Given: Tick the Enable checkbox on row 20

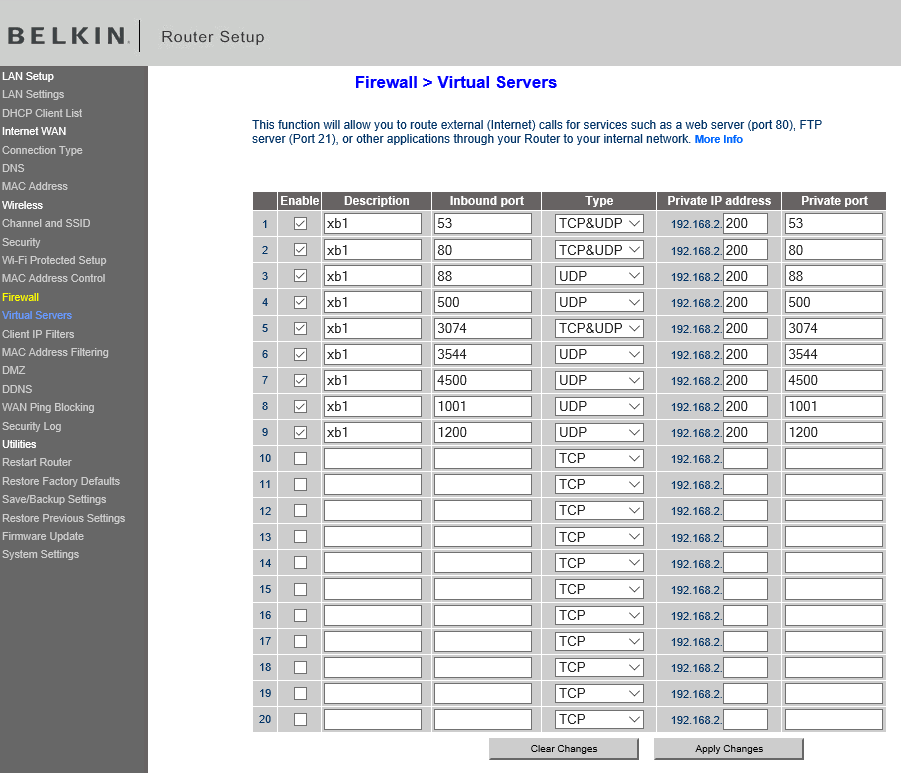Looking at the screenshot, I should coord(300,719).
